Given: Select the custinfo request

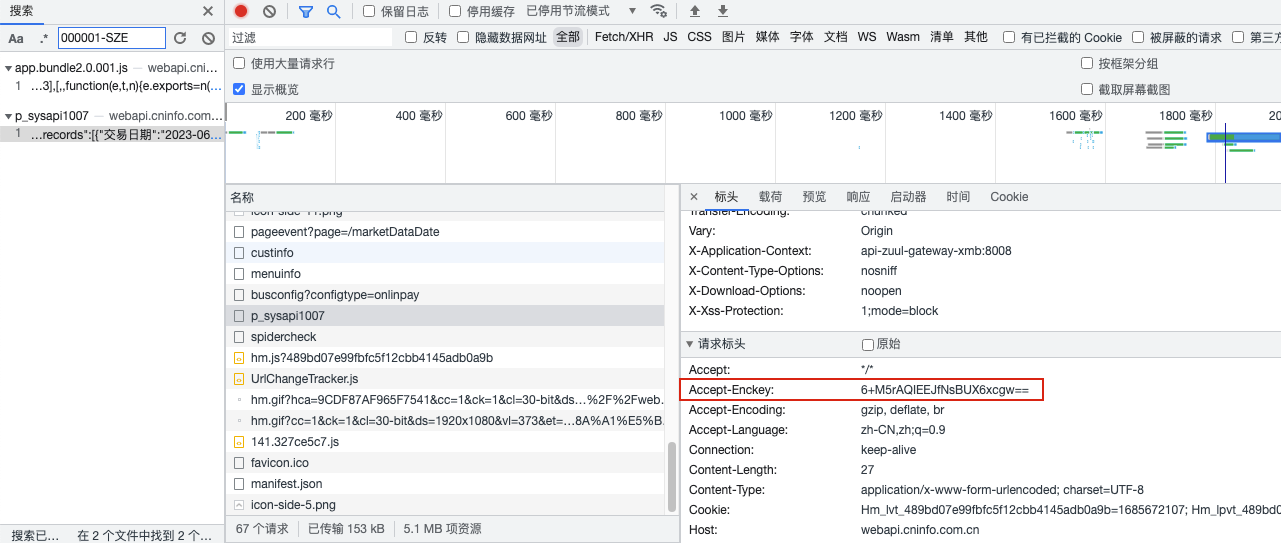Looking at the screenshot, I should point(444,253).
